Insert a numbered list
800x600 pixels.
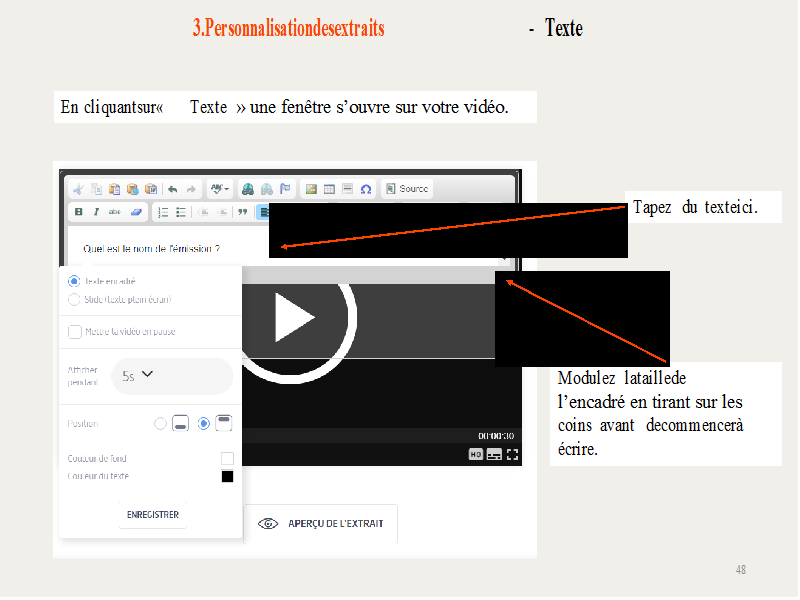pyautogui.click(x=164, y=212)
